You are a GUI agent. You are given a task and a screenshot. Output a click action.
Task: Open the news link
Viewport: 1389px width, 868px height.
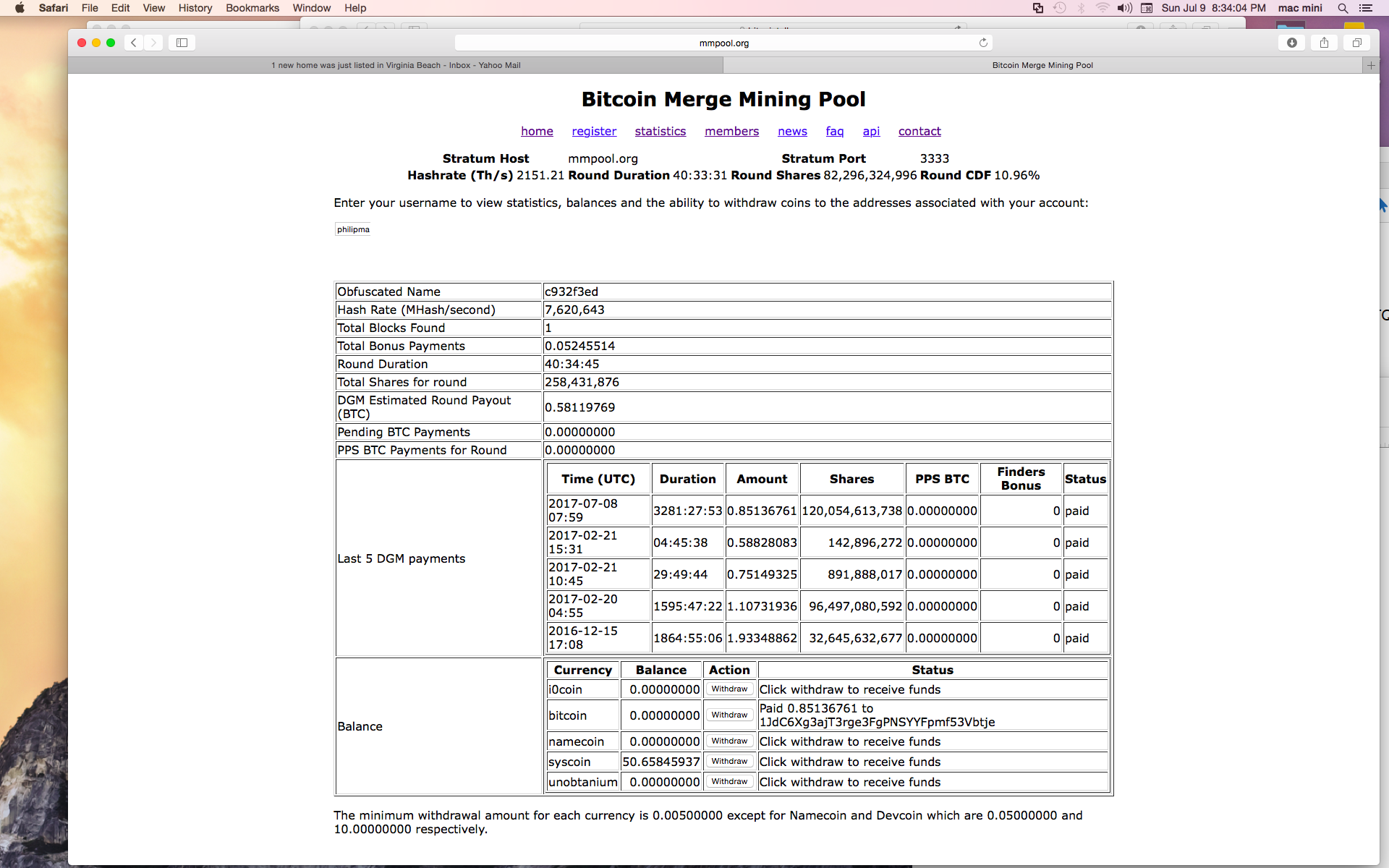(x=792, y=131)
